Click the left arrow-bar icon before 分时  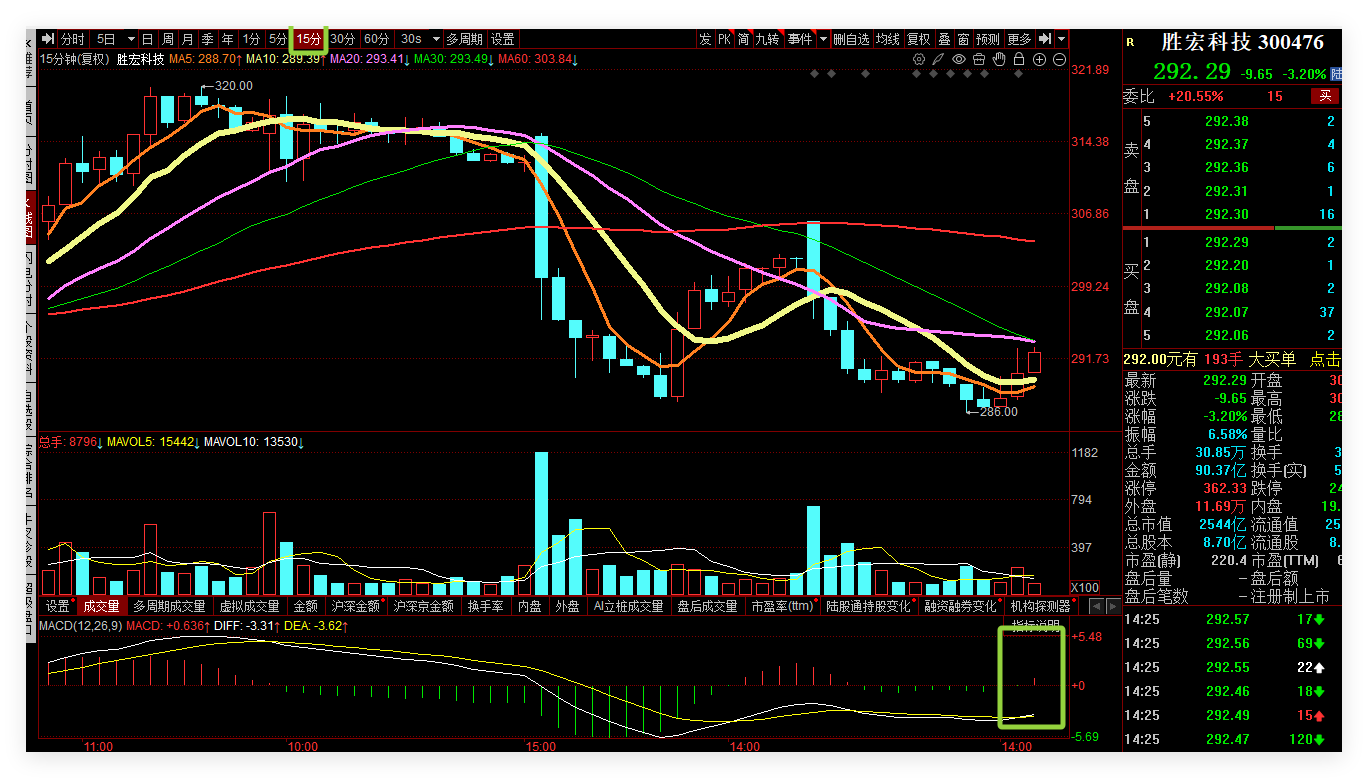click(x=47, y=39)
